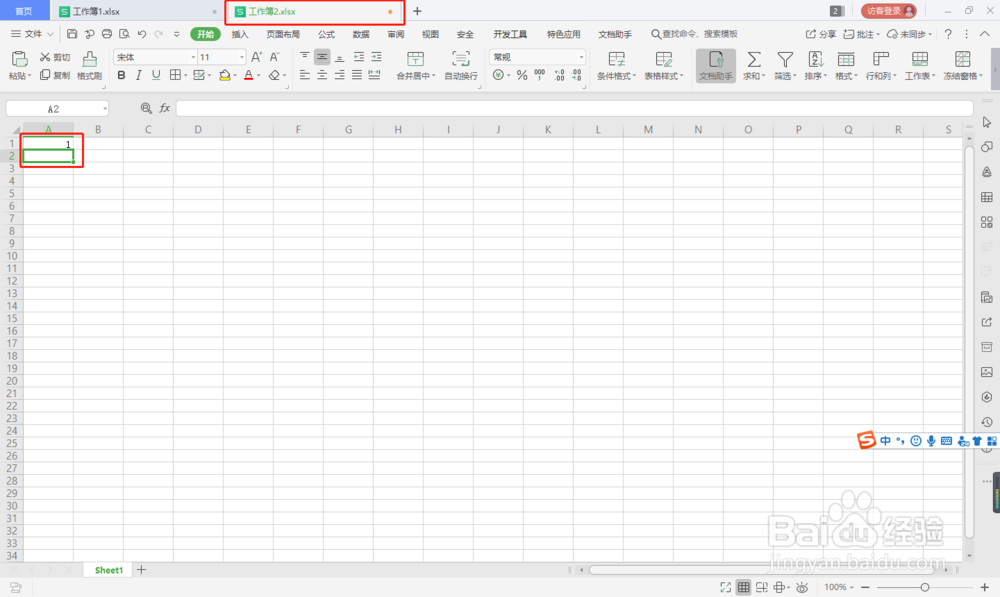This screenshot has width=1000, height=597.
Task: Click the Paste icon in ribbon
Action: [x=19, y=59]
